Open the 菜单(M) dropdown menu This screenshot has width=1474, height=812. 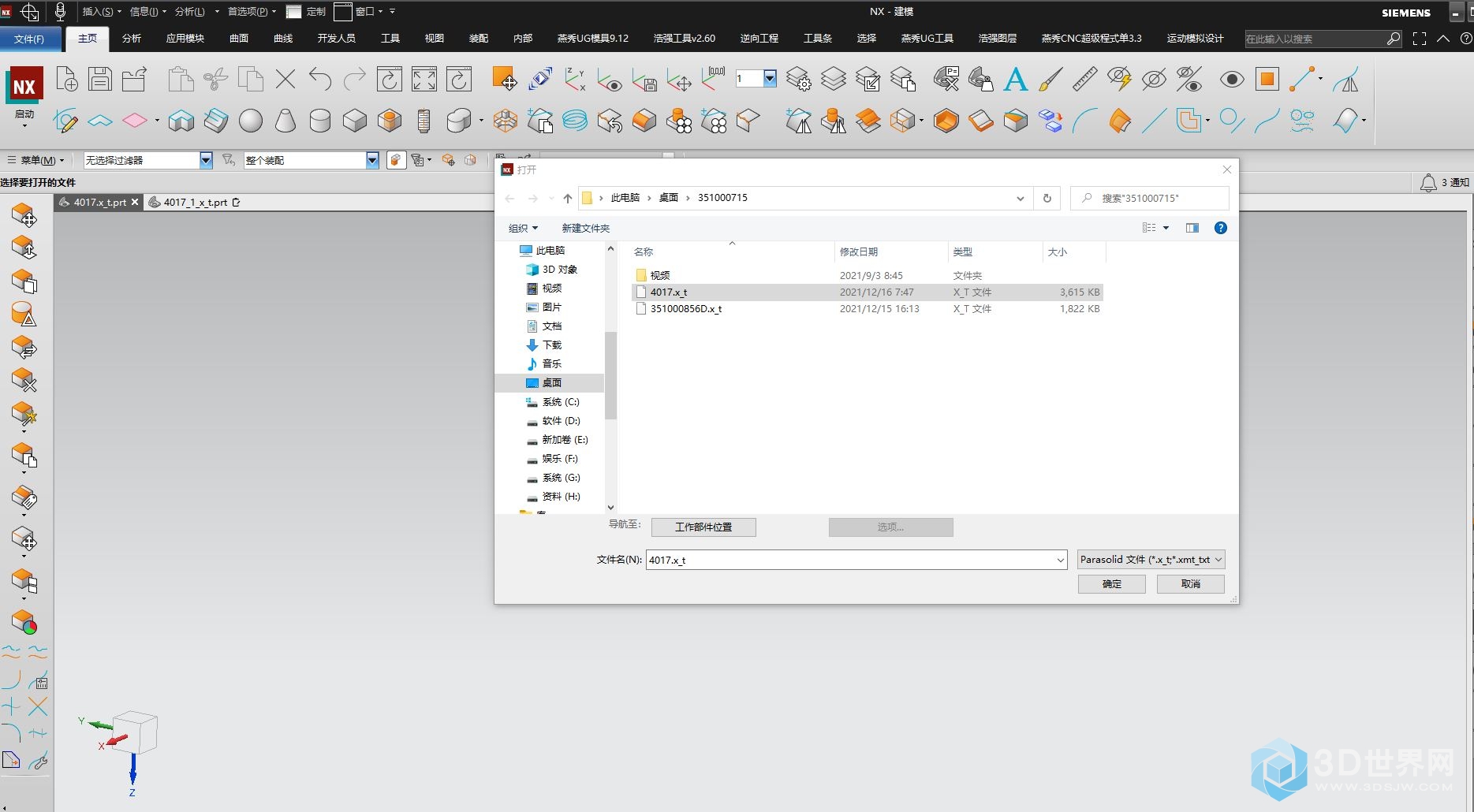35,160
